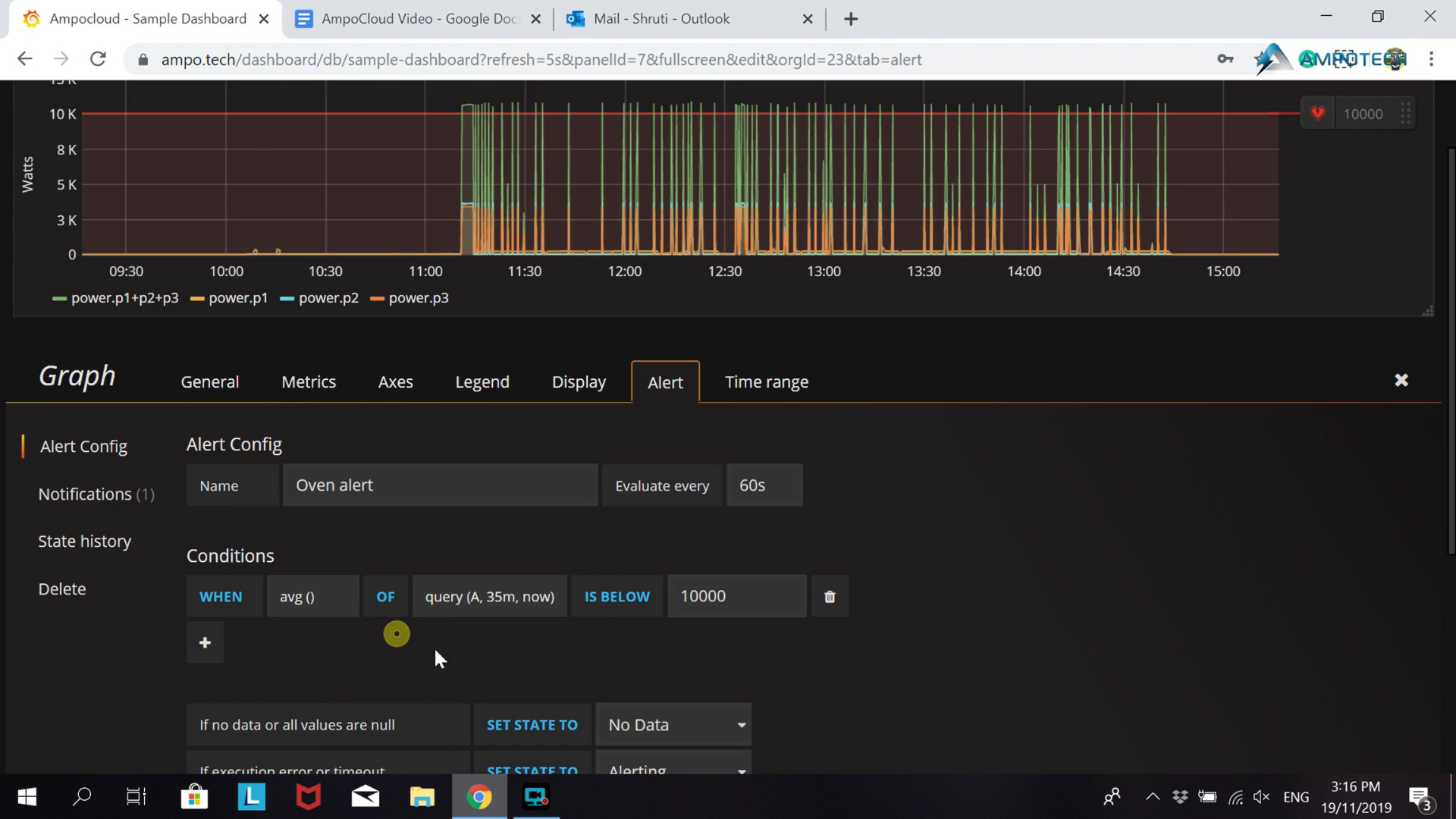The image size is (1456, 819).
Task: Switch to Chrome in the taskbar
Action: click(479, 797)
